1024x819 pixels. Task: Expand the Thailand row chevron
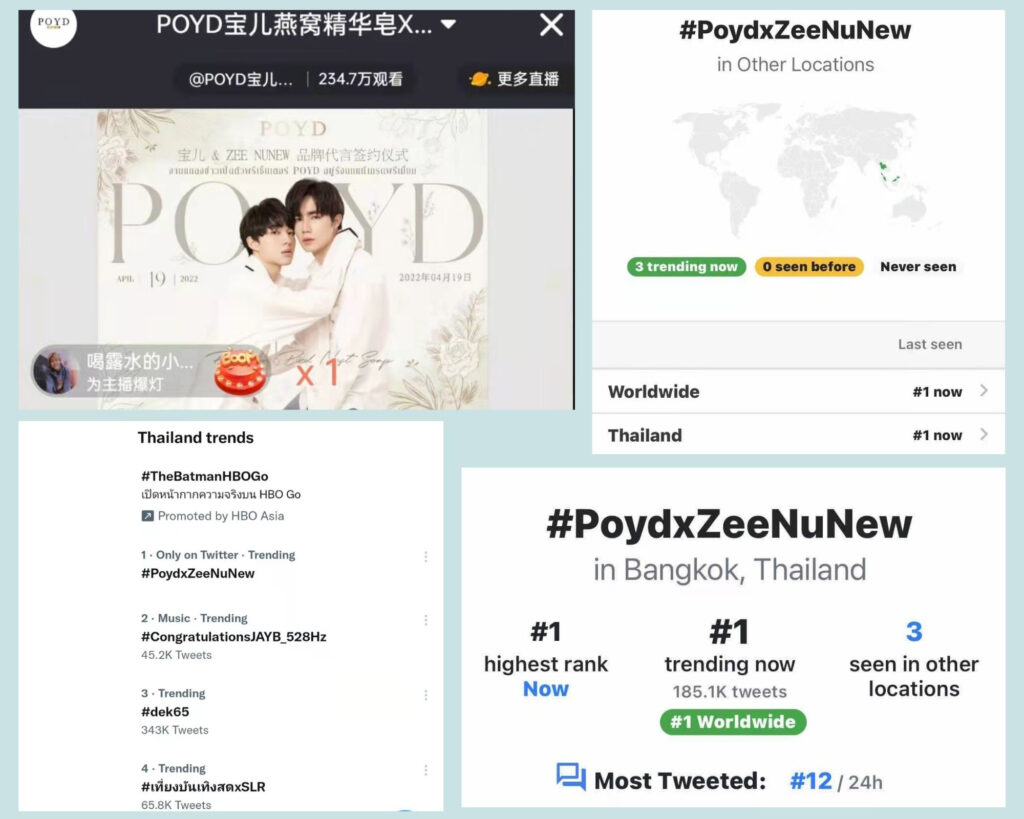(984, 434)
